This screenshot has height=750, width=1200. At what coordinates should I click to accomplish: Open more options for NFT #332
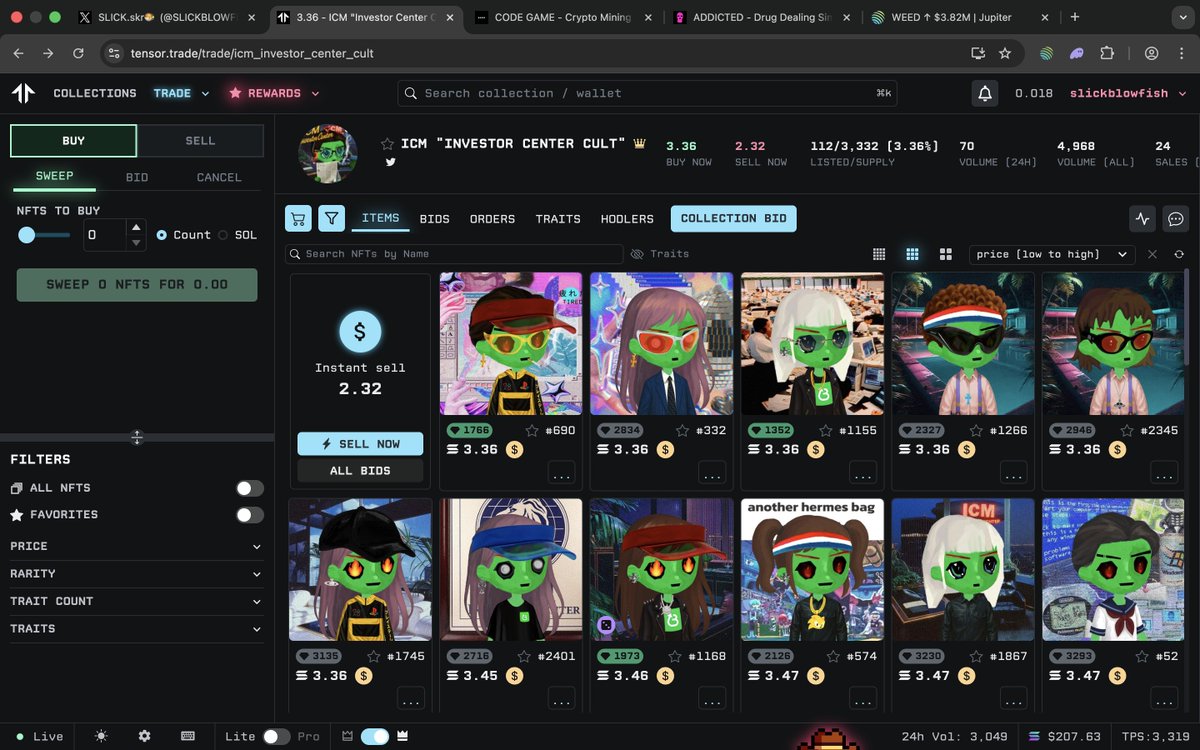point(712,473)
